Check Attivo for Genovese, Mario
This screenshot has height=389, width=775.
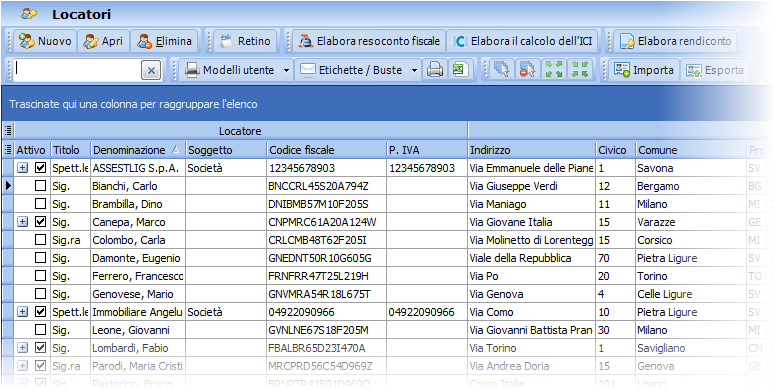click(41, 294)
